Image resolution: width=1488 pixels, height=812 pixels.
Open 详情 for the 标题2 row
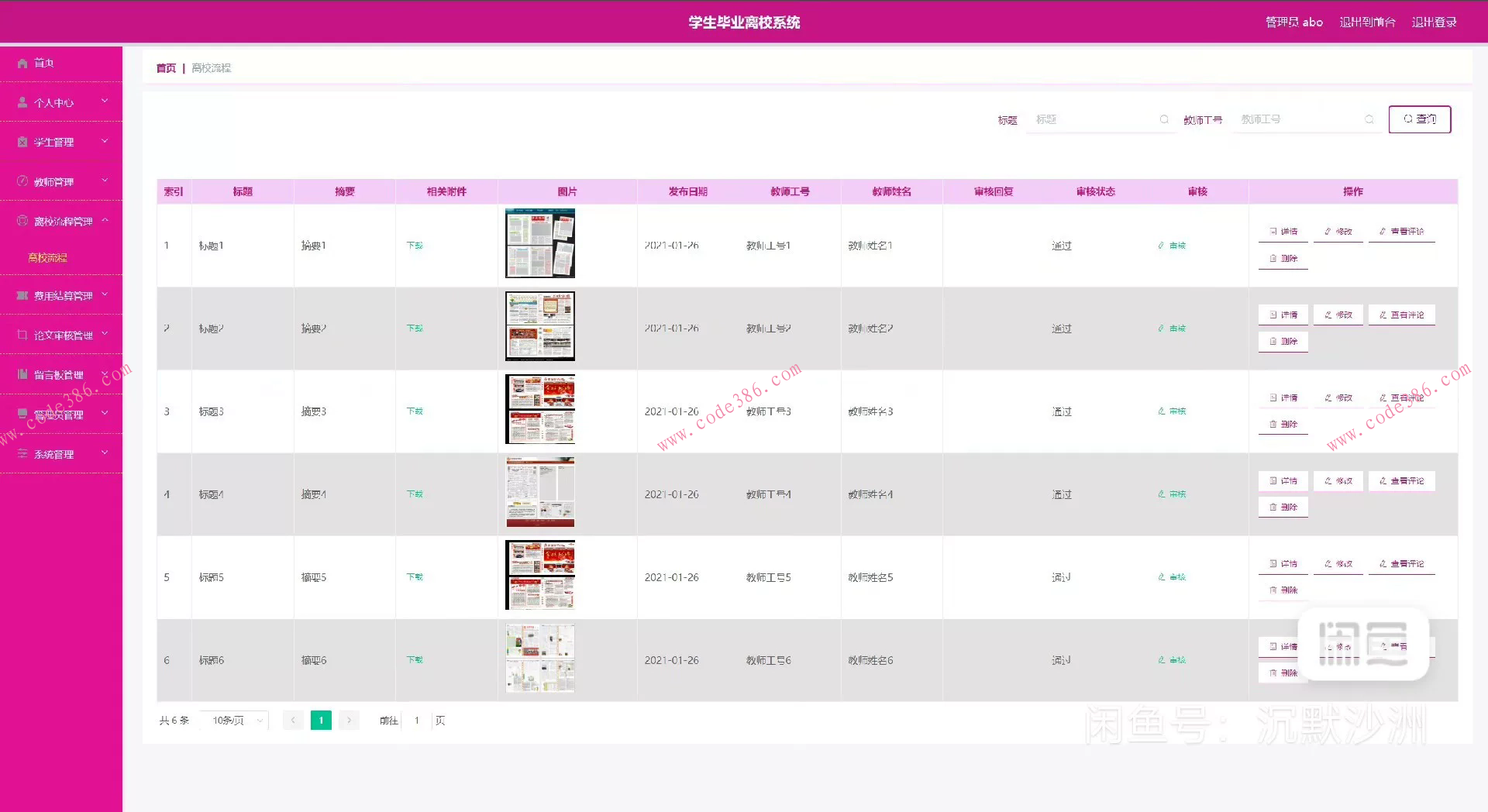pyautogui.click(x=1283, y=315)
